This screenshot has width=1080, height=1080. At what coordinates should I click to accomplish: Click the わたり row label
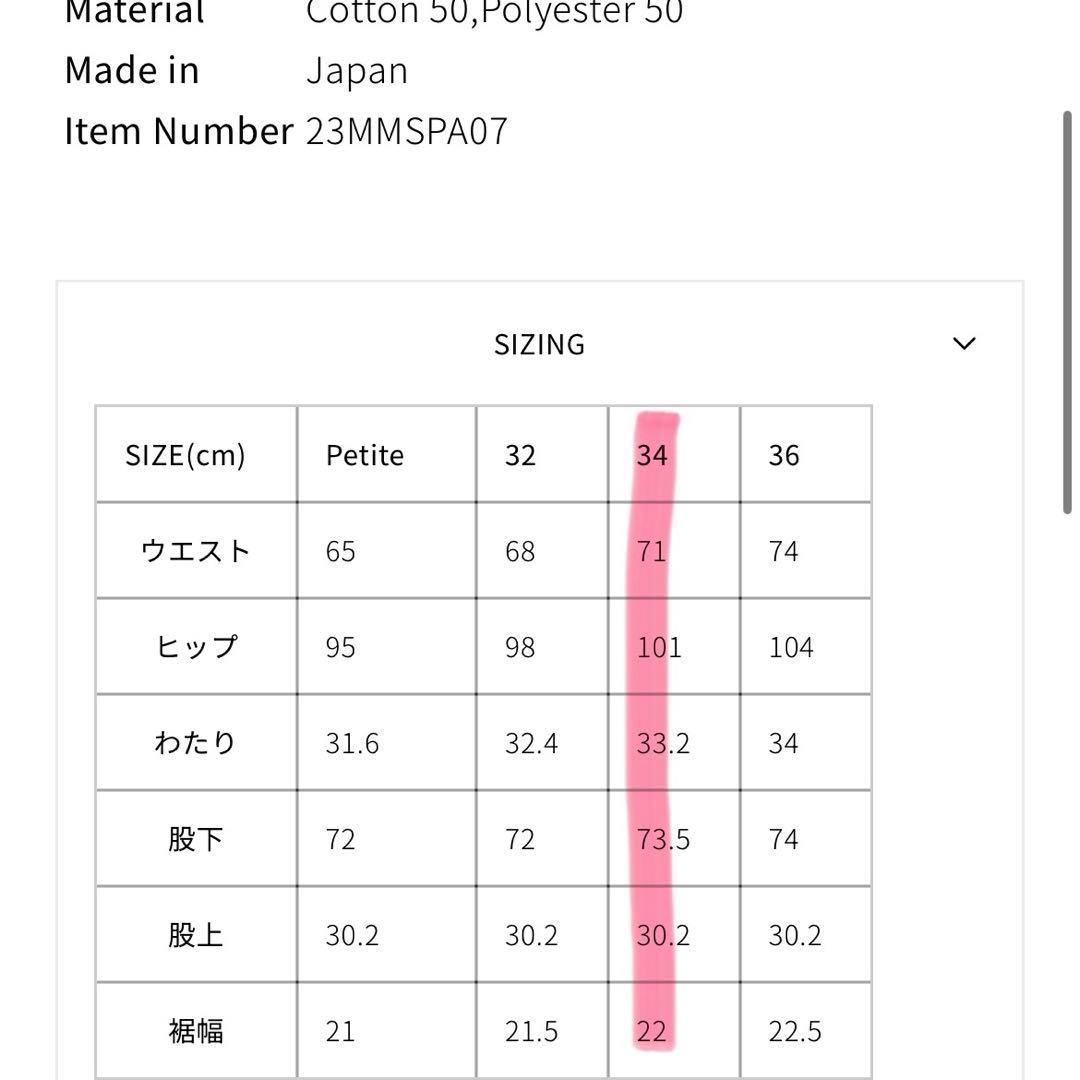[x=194, y=743]
